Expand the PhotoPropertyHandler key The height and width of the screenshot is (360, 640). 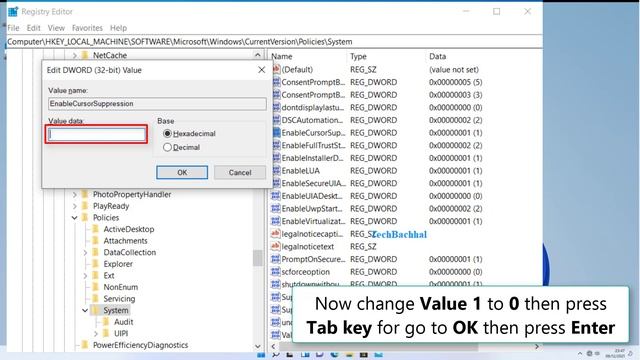coord(75,195)
